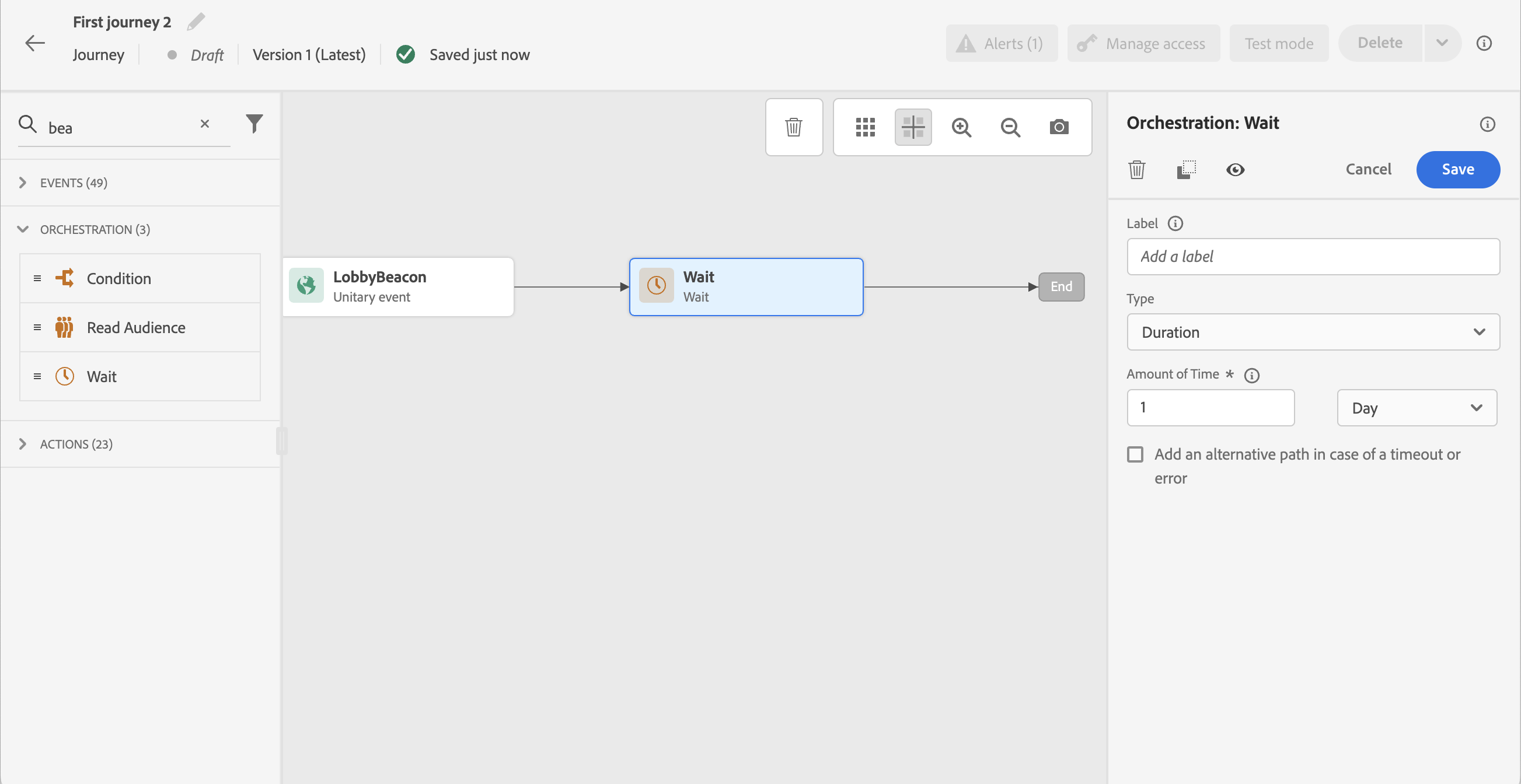Click the copy activity icon in Wait panel
1521x784 pixels.
(x=1186, y=170)
